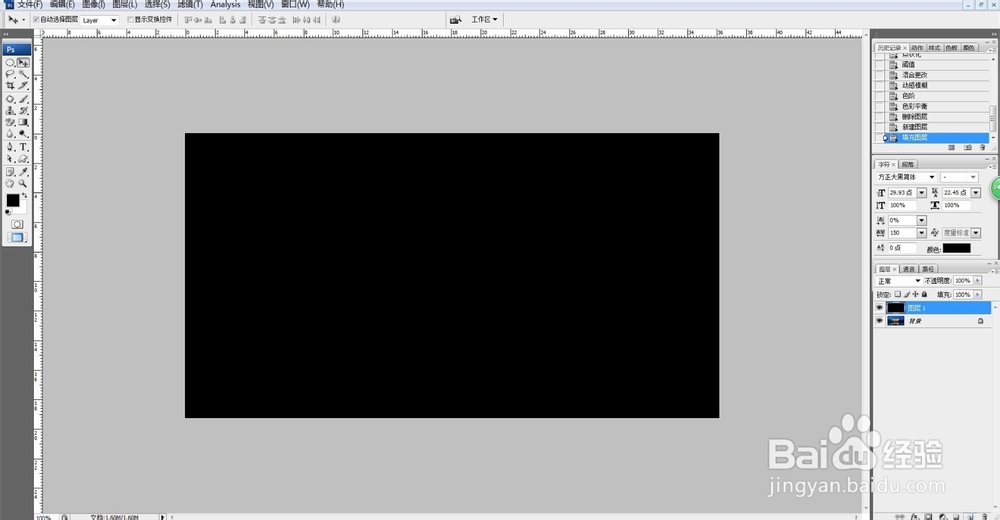The width and height of the screenshot is (1000, 520).
Task: Enable 显示变换控件 checkbox
Action: (x=131, y=20)
